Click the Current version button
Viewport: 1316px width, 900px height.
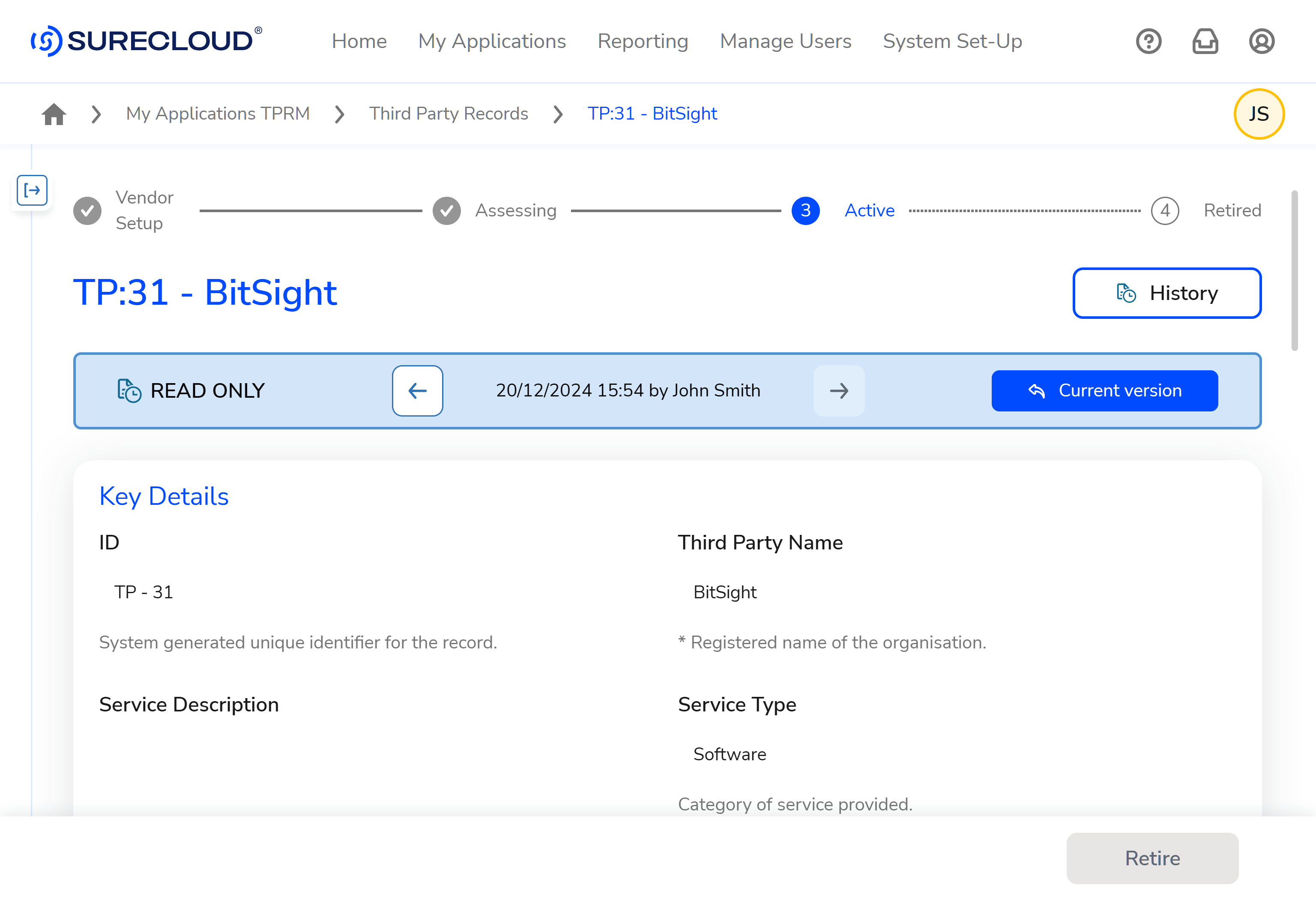(x=1104, y=390)
